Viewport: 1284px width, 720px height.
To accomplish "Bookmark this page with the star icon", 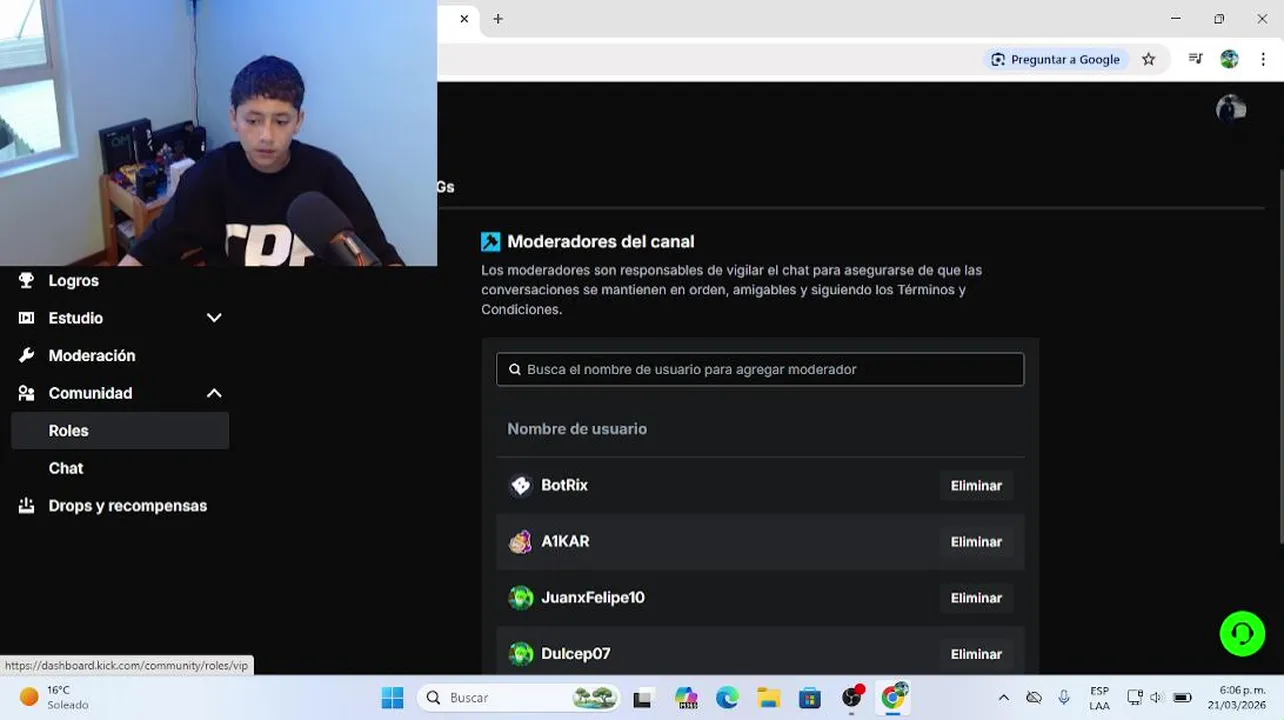I will click(1149, 60).
